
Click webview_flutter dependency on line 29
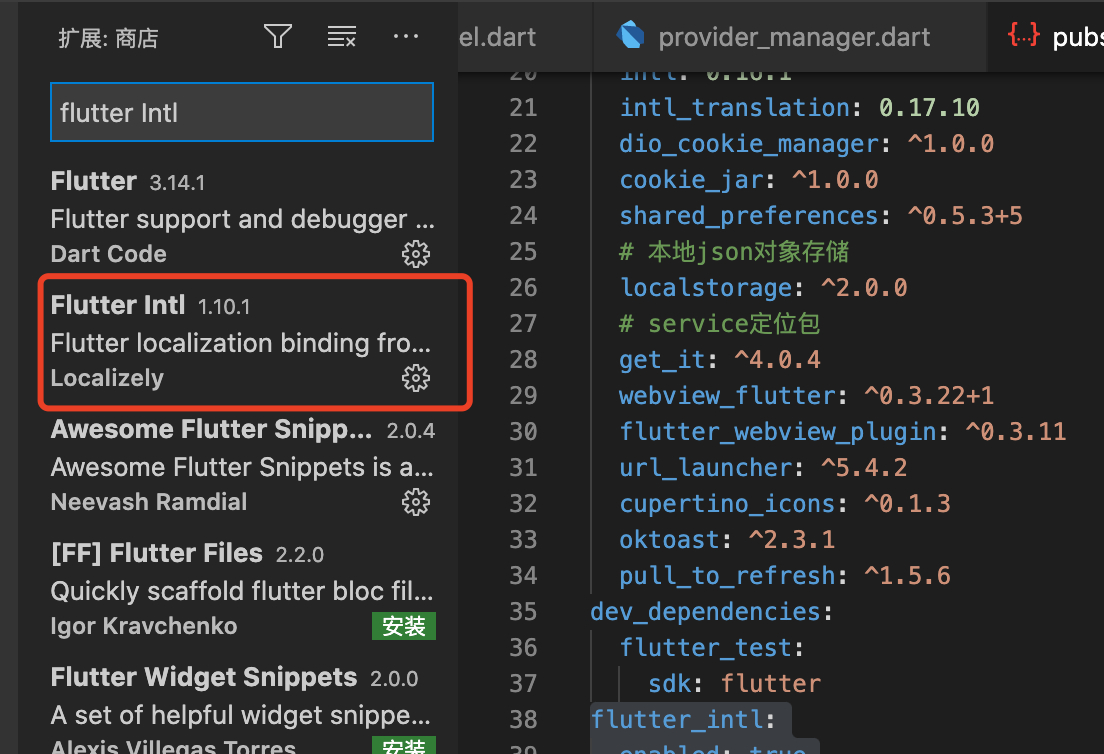(807, 395)
